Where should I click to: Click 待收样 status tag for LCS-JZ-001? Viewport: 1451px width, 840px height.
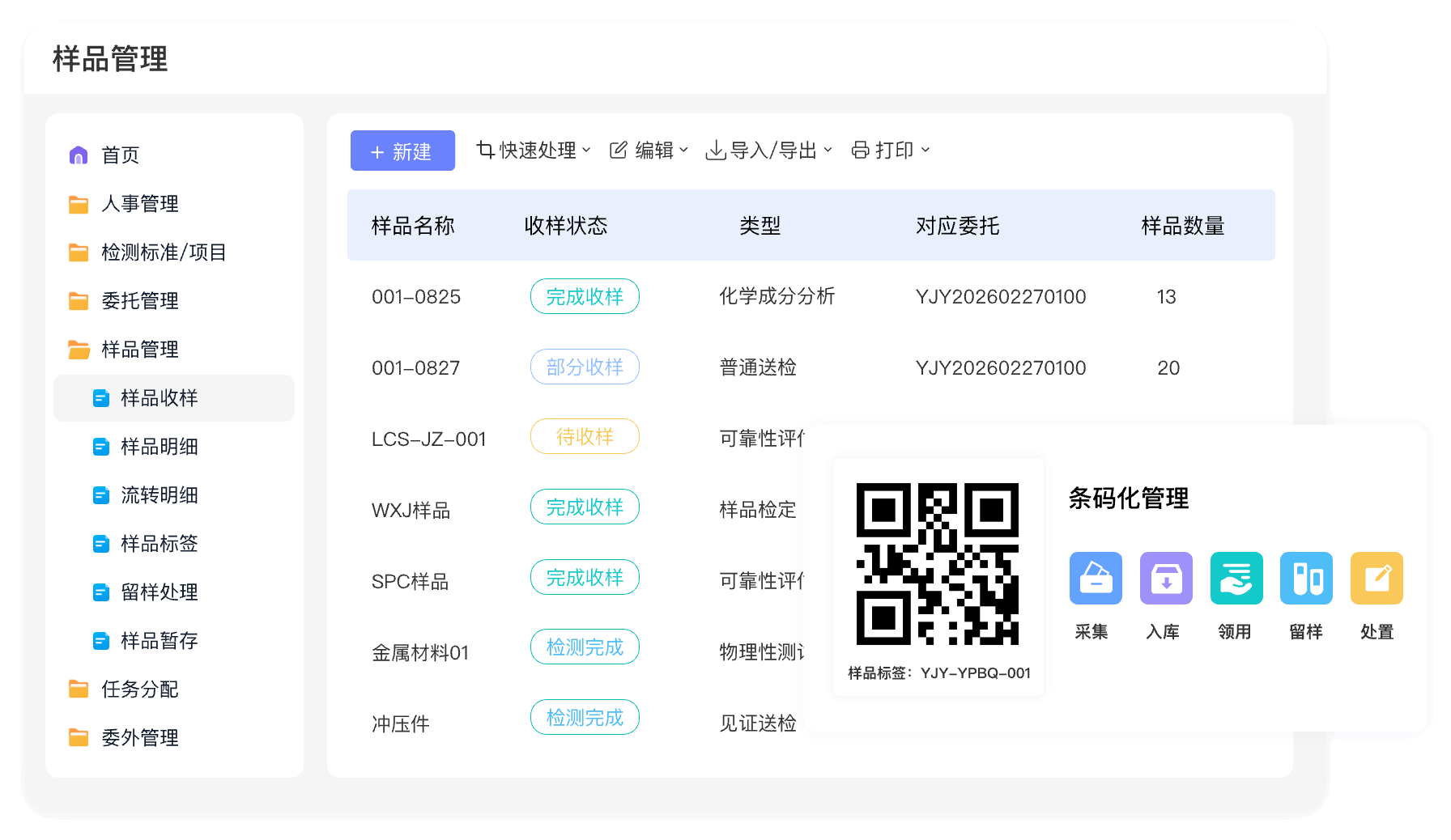pos(585,437)
